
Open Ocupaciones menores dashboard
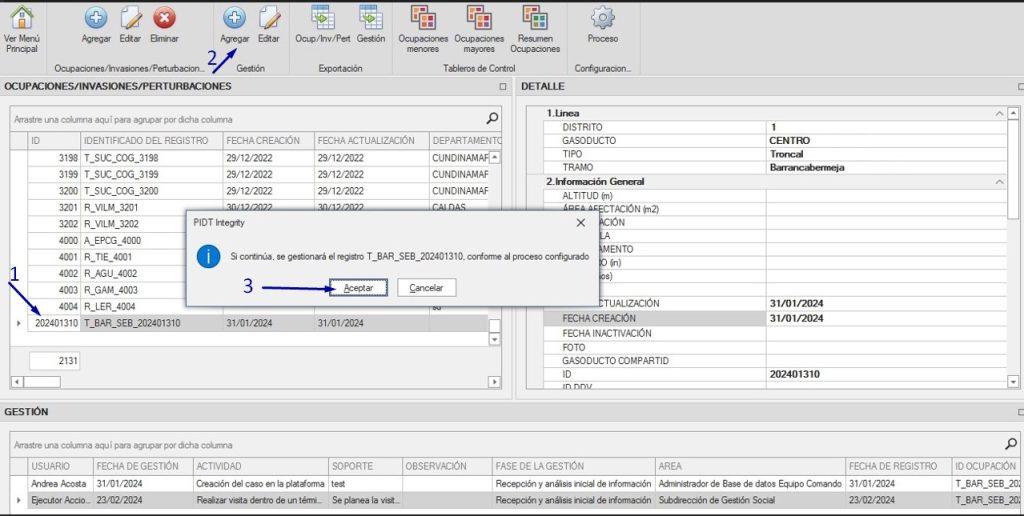coord(423,17)
